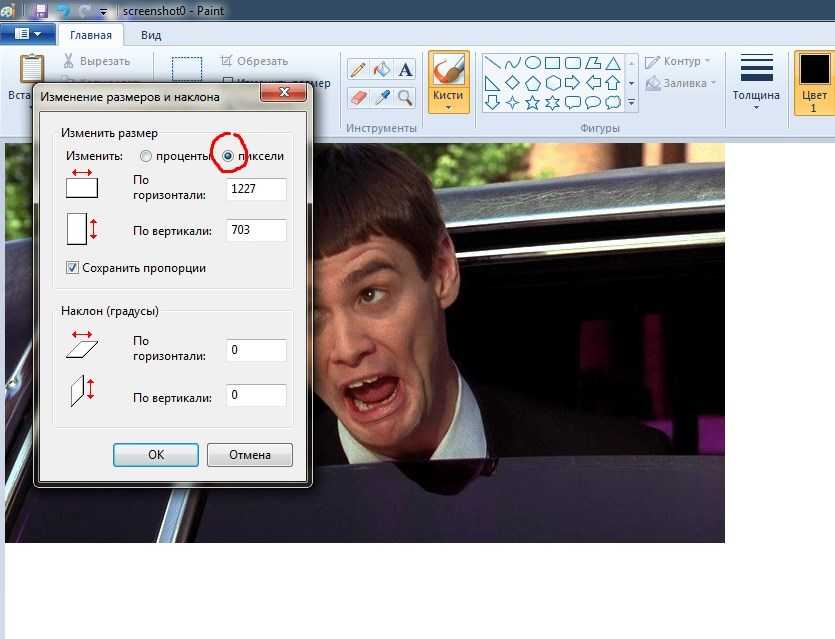Screen dimensions: 835x639
Task: Switch to the Вид tab
Action: click(151, 35)
